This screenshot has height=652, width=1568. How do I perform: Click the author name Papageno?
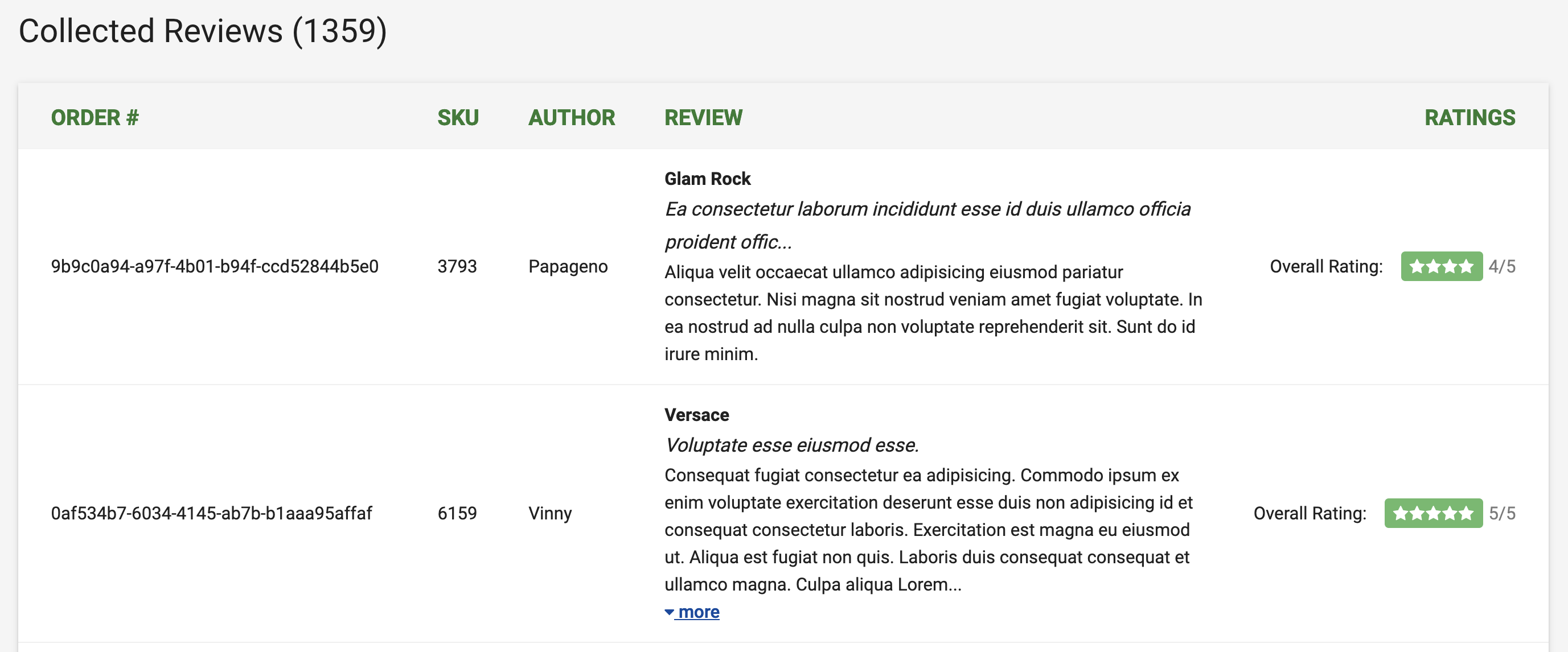(x=567, y=266)
